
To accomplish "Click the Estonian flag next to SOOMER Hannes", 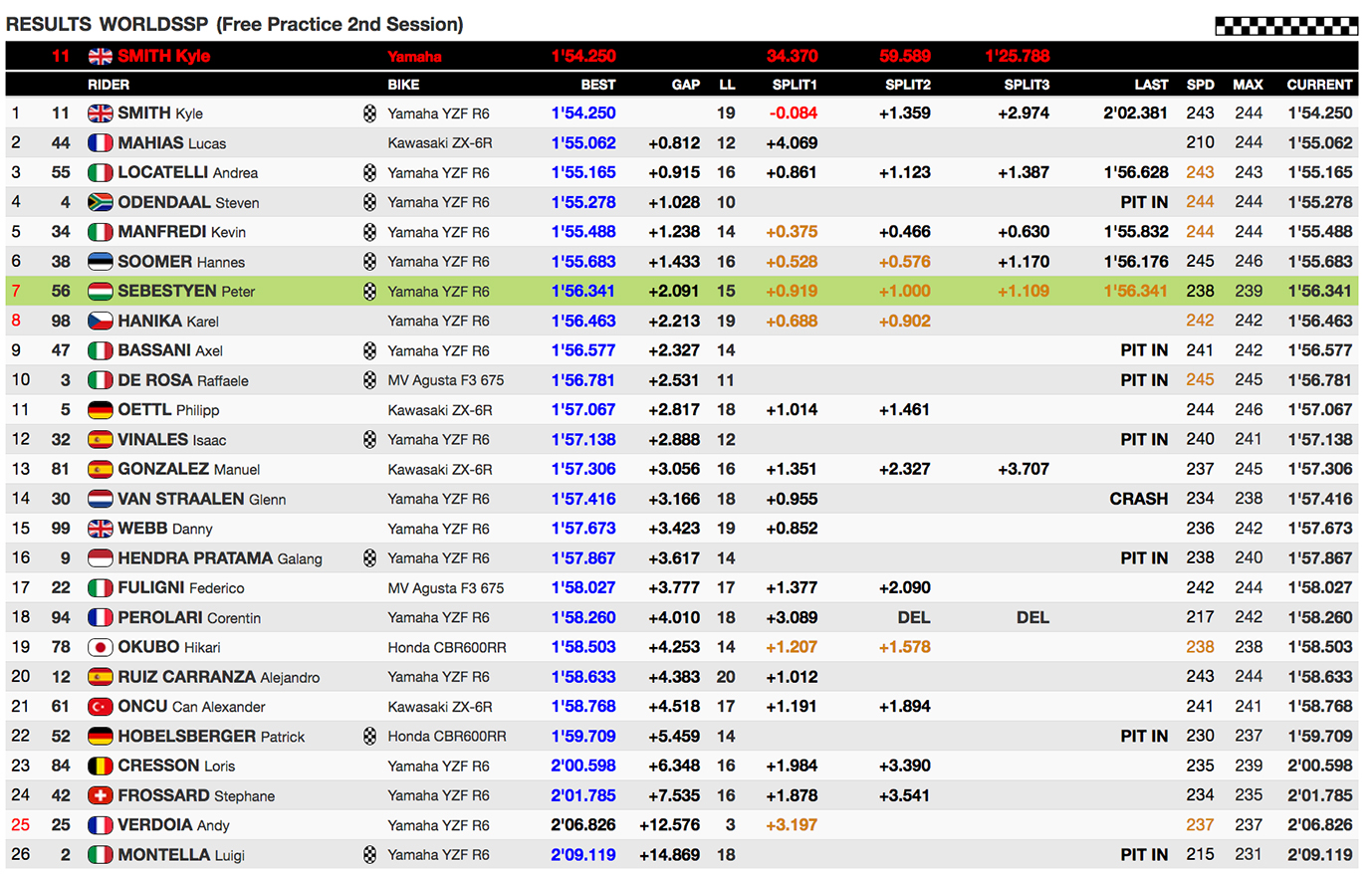I will tap(100, 262).
